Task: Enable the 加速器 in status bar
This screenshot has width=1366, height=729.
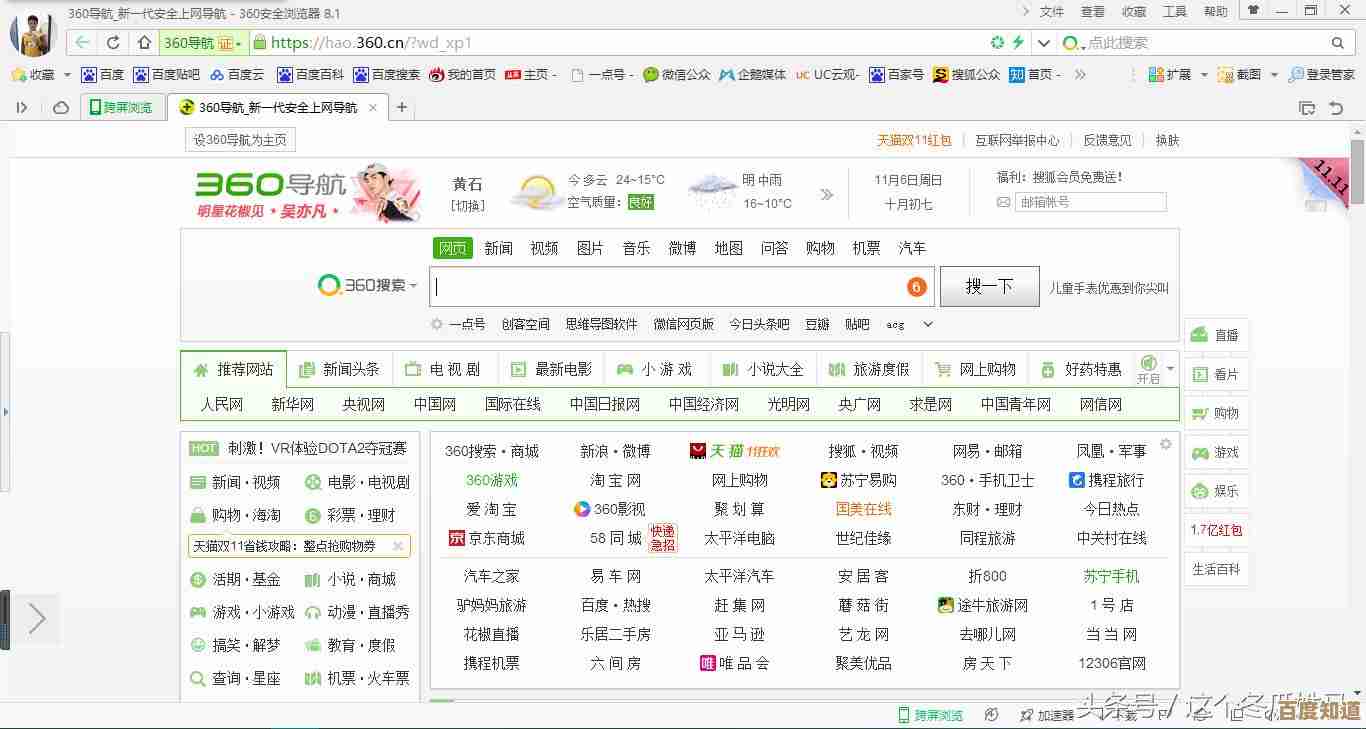Action: (x=1047, y=715)
